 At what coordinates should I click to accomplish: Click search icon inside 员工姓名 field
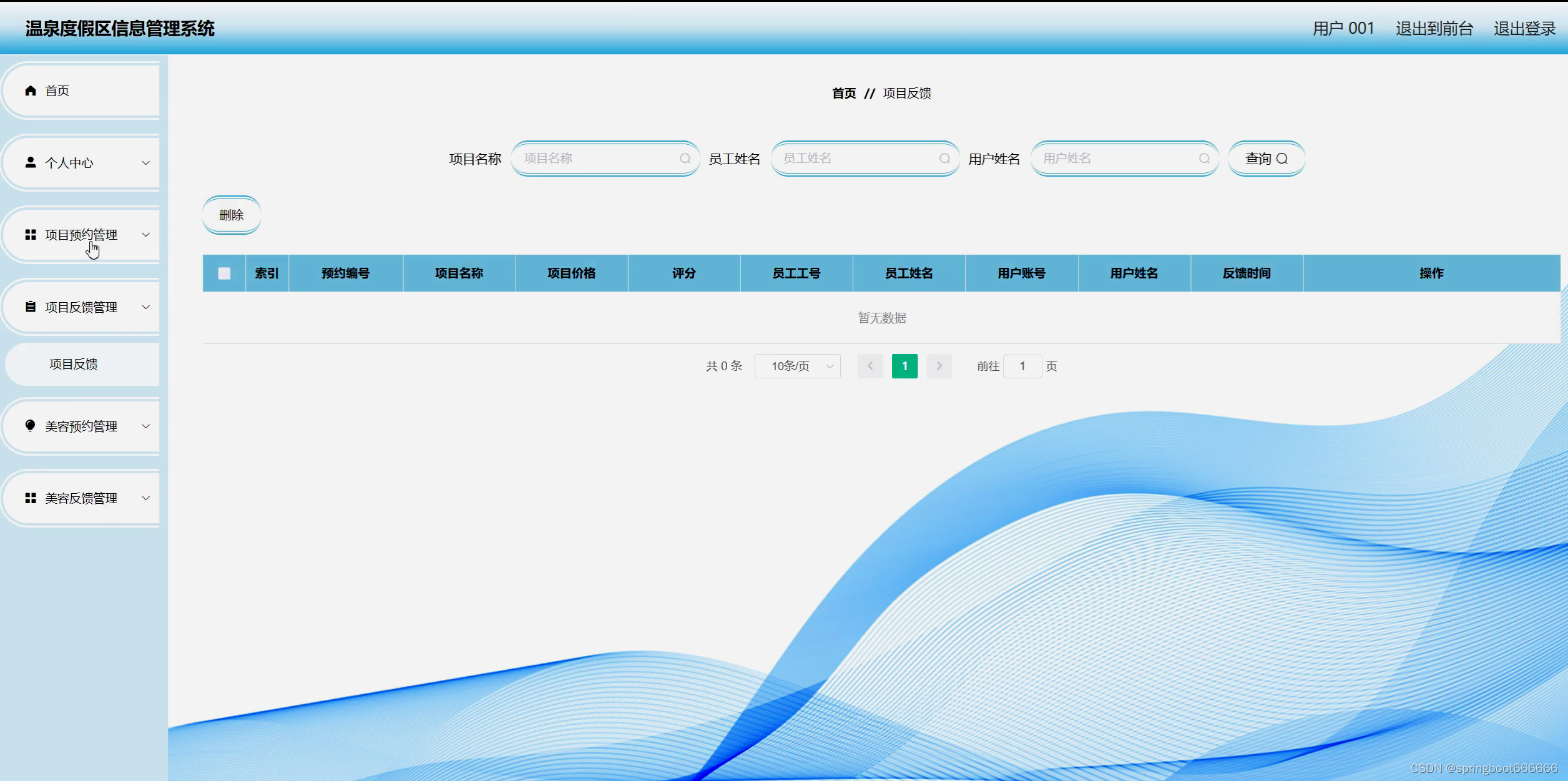click(944, 159)
